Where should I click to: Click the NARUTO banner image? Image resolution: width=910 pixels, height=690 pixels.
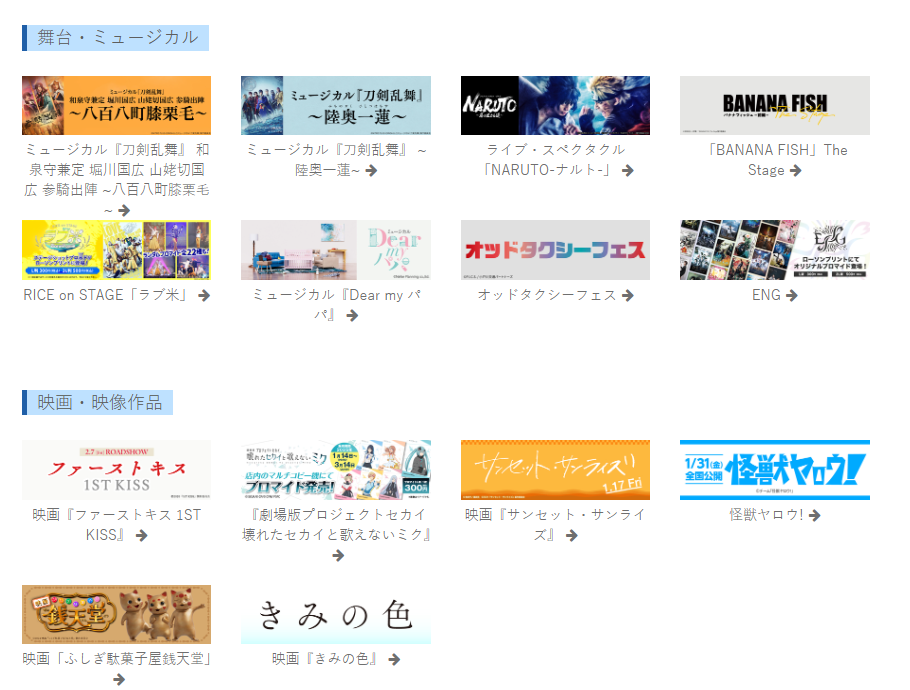click(555, 106)
